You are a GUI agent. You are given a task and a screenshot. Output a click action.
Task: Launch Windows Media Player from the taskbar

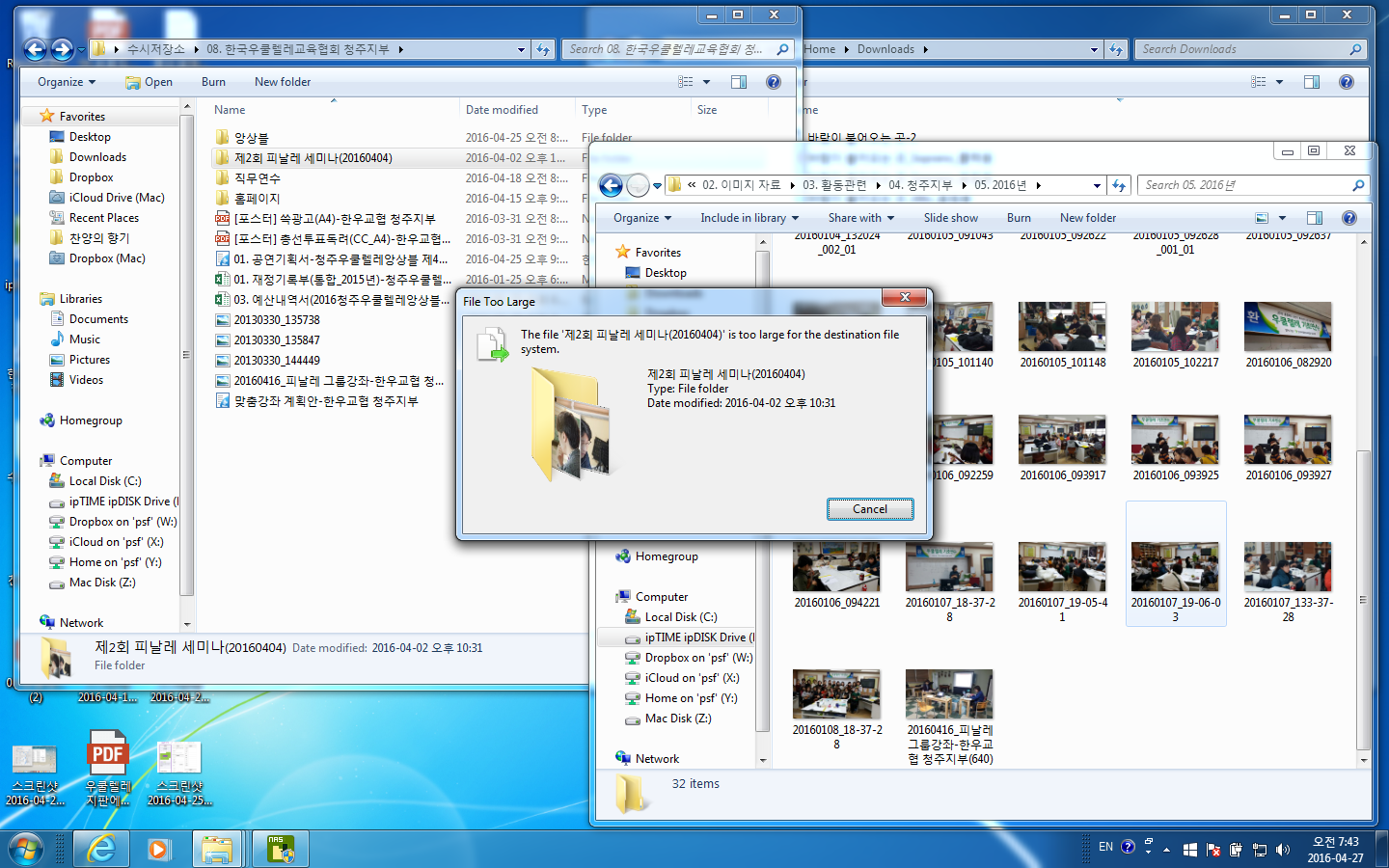coord(159,849)
